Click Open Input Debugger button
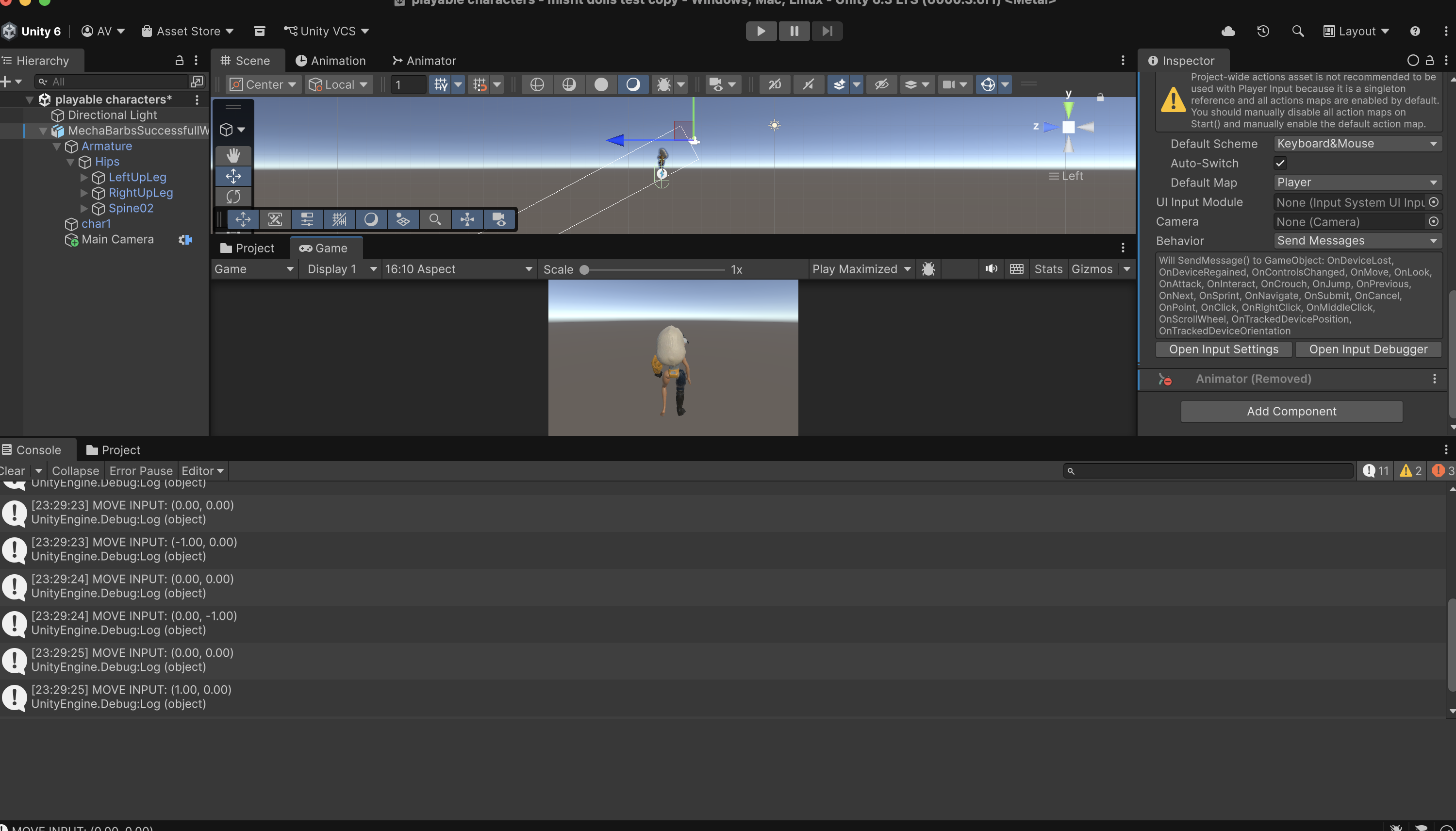Image resolution: width=1456 pixels, height=831 pixels. tap(1368, 349)
